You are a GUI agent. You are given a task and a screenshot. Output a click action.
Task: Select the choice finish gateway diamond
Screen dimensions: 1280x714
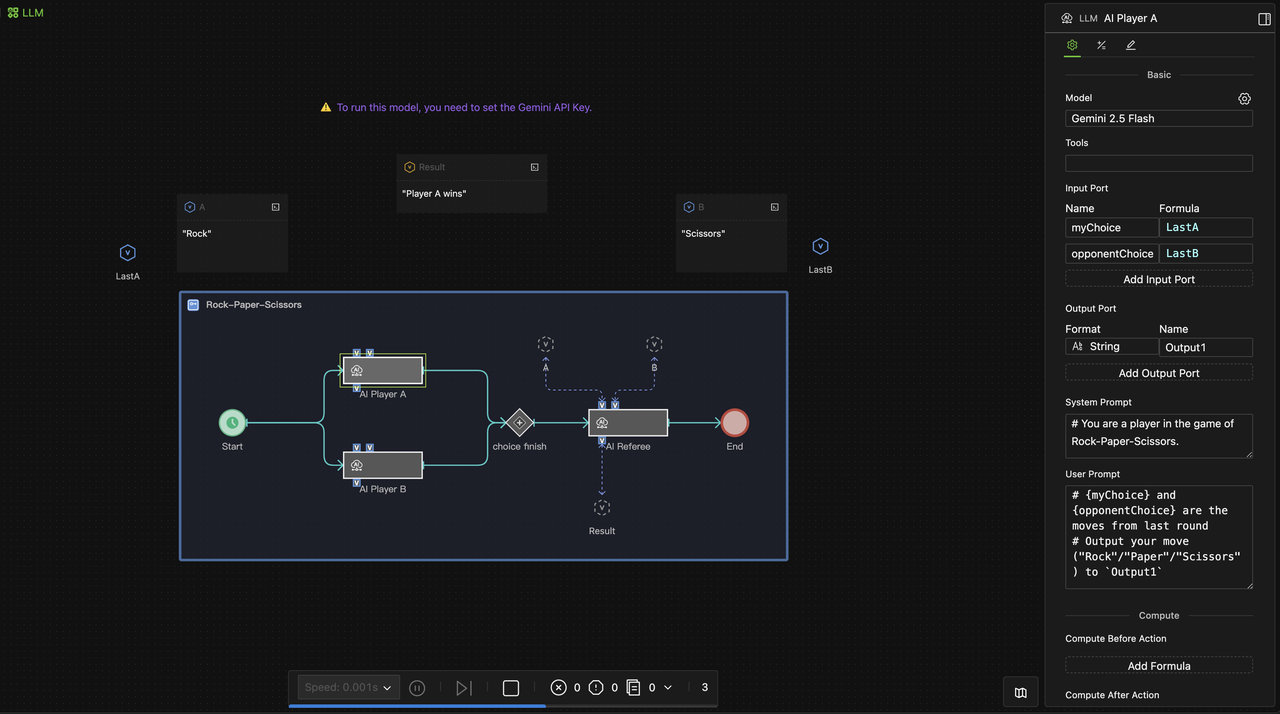pyautogui.click(x=518, y=423)
